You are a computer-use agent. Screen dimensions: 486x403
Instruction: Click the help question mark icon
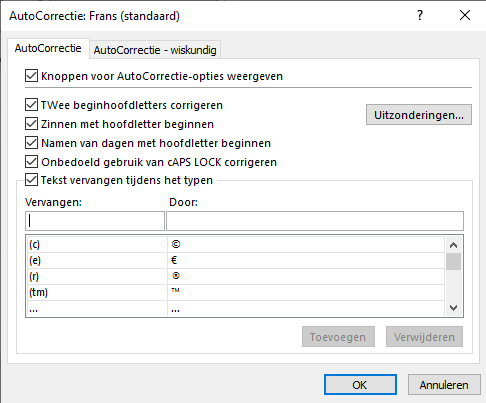420,15
